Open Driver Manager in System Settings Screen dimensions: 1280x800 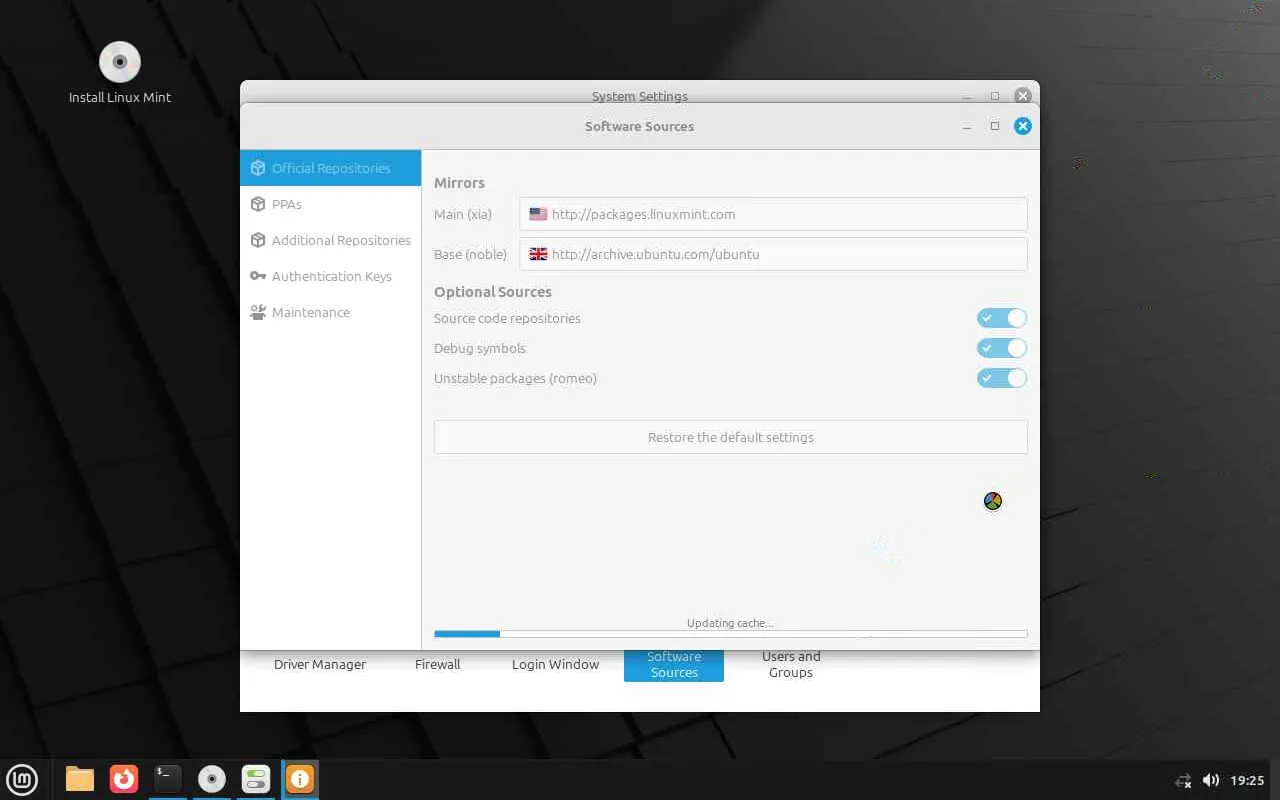pos(320,664)
